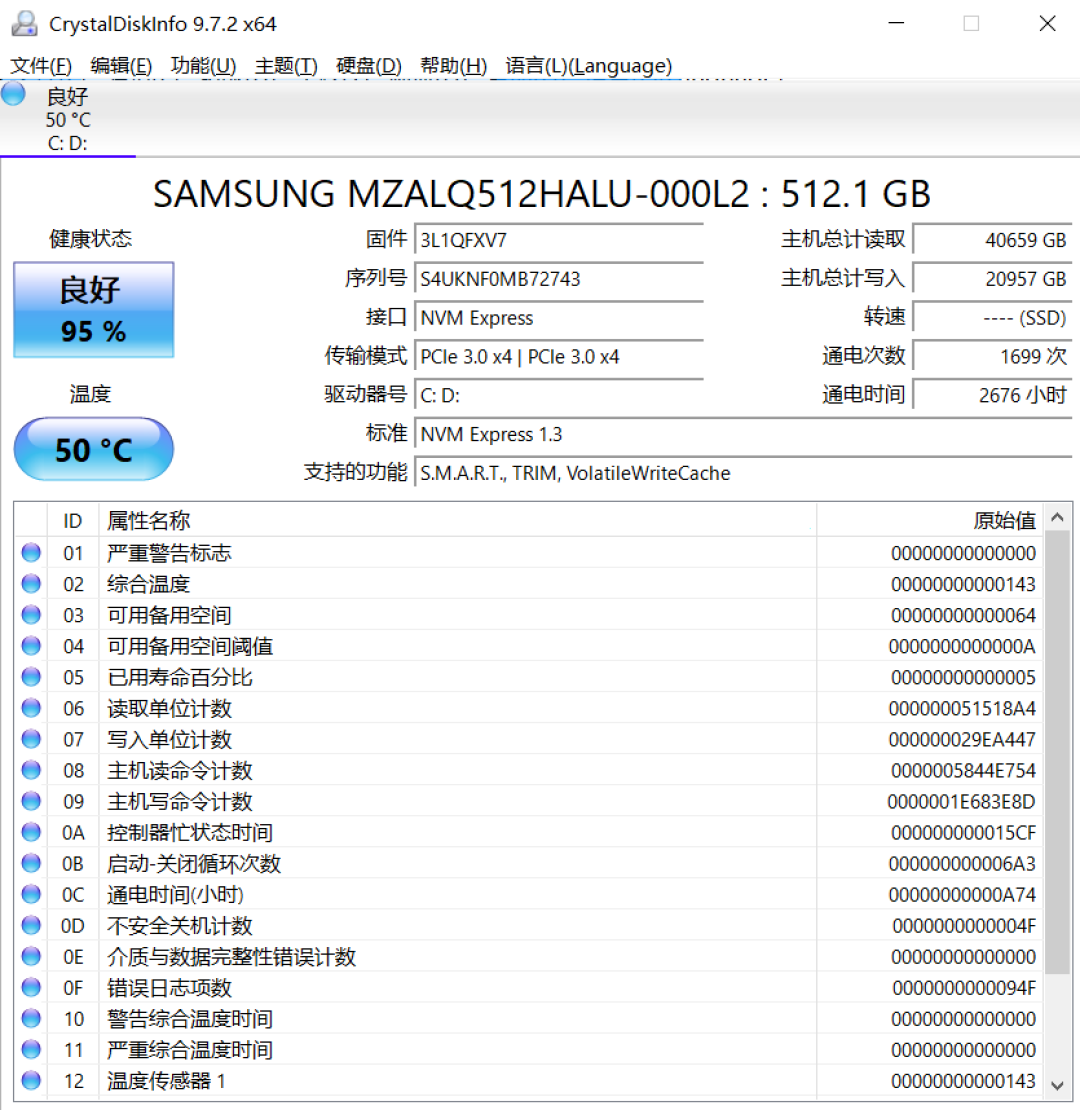Click status orb for 02 综合温度
The width and height of the screenshot is (1080, 1110).
pyautogui.click(x=31, y=583)
